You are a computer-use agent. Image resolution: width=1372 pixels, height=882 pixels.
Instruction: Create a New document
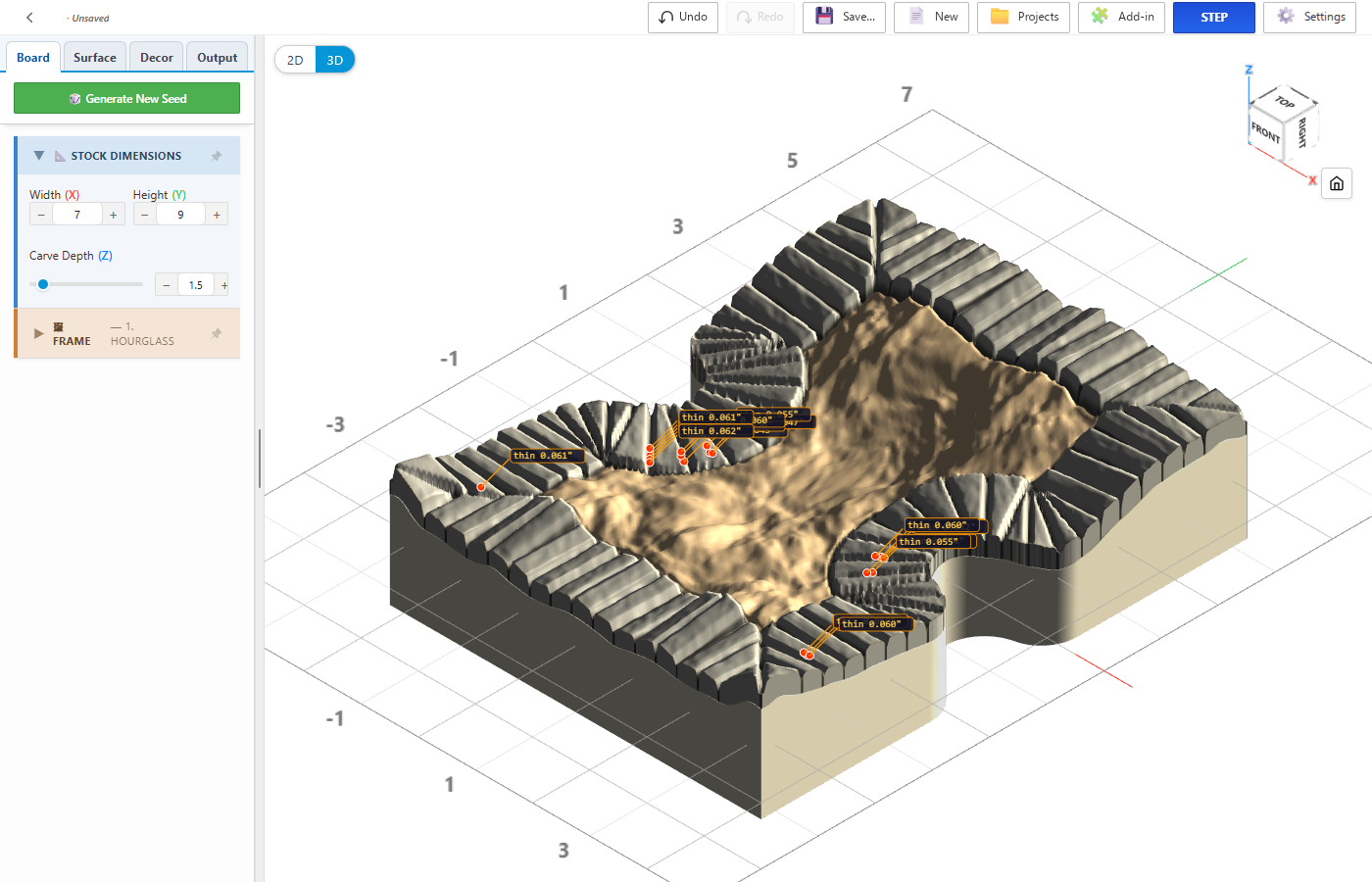(x=932, y=18)
